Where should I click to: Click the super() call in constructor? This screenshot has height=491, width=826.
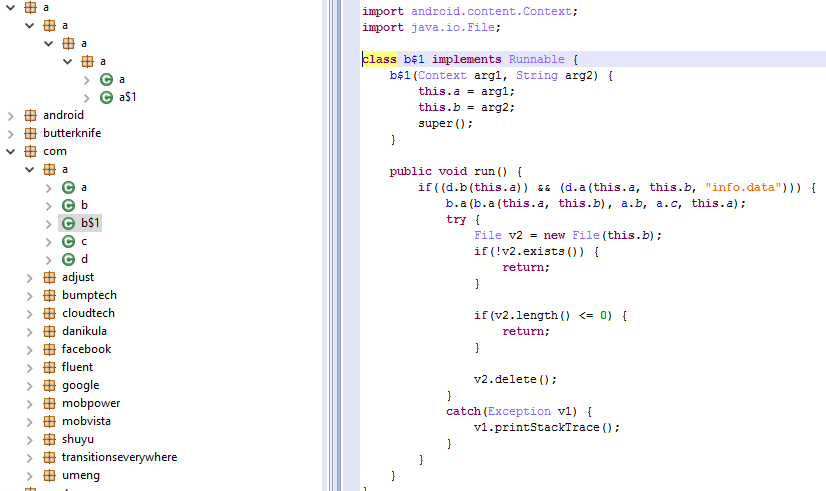[x=445, y=123]
